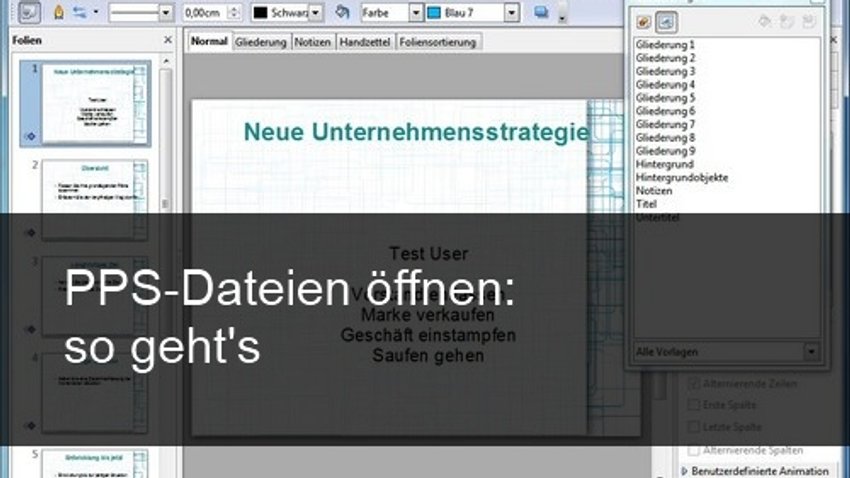This screenshot has height=478, width=850.
Task: Select Gliederung 5 in the styles list
Action: [x=665, y=98]
